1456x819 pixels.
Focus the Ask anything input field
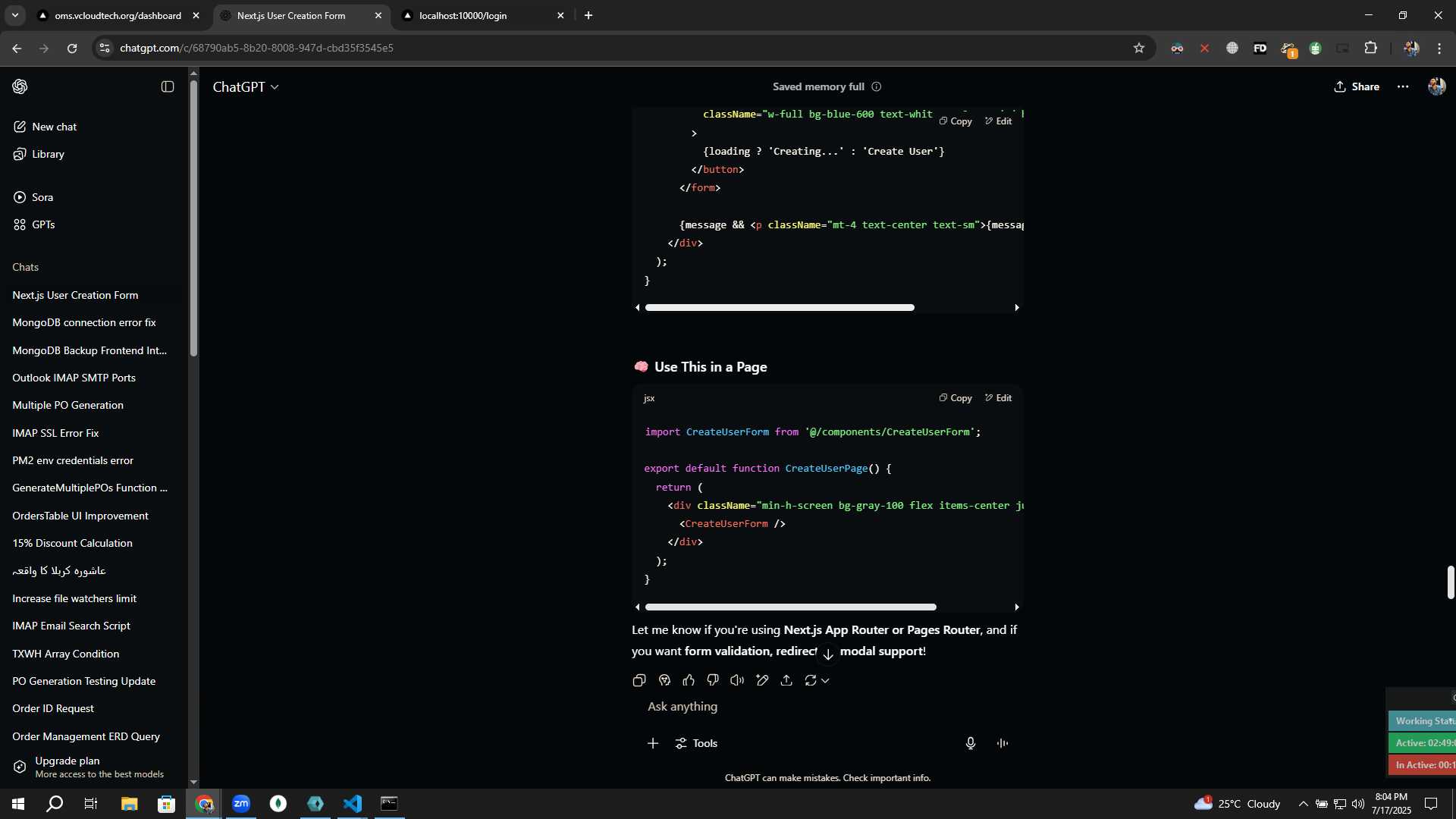(827, 707)
